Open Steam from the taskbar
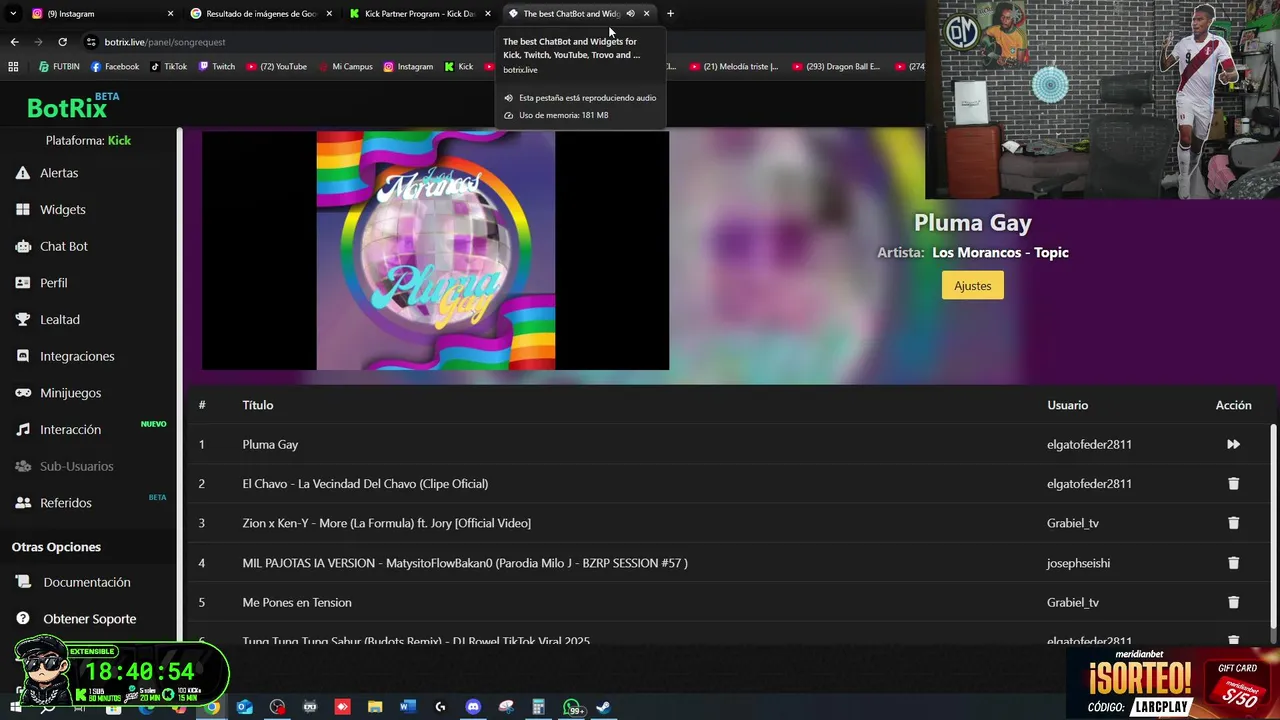The image size is (1280, 720). (x=604, y=707)
